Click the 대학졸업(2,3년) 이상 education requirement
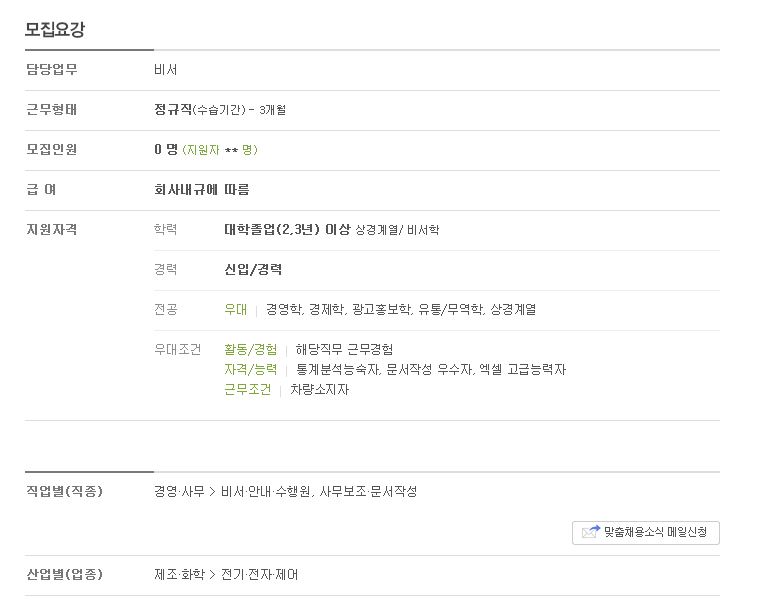 coord(287,229)
